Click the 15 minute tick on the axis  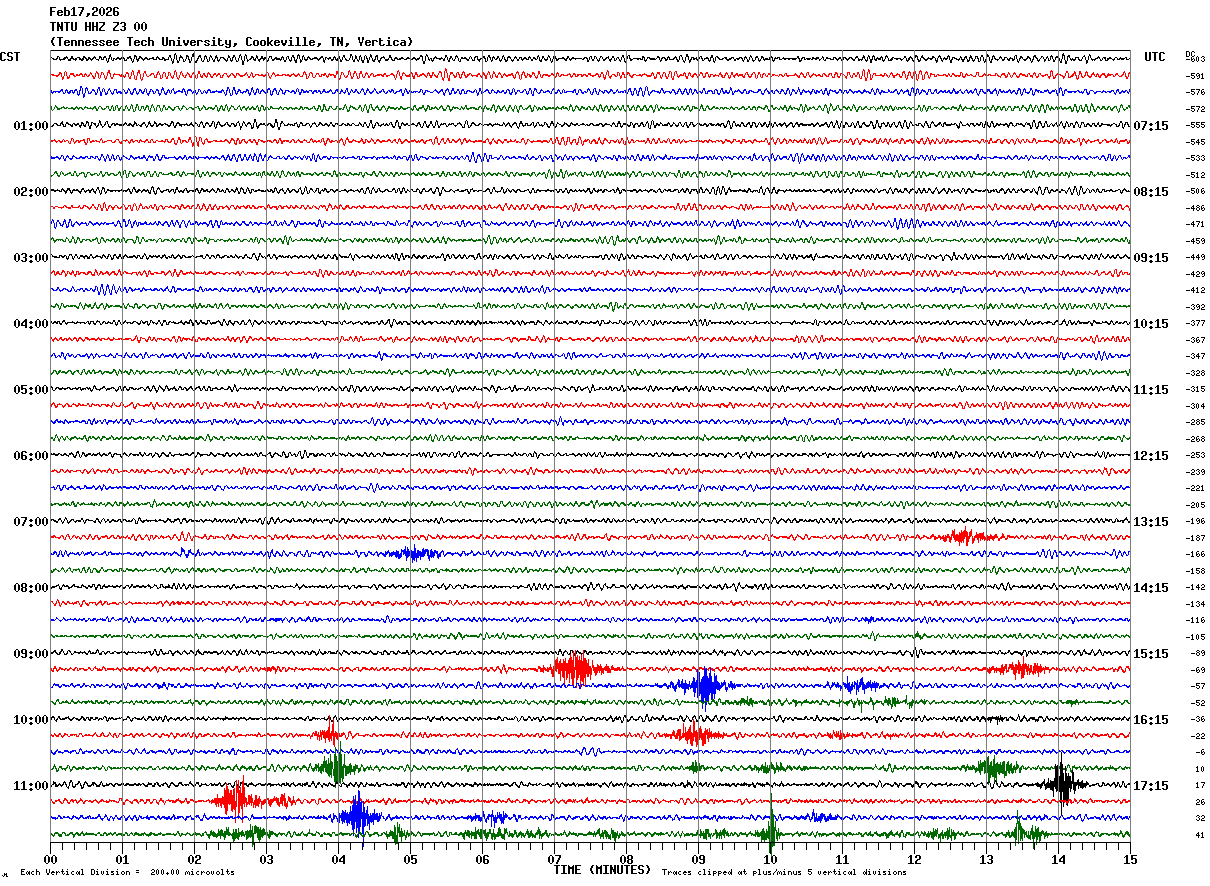pos(1130,859)
